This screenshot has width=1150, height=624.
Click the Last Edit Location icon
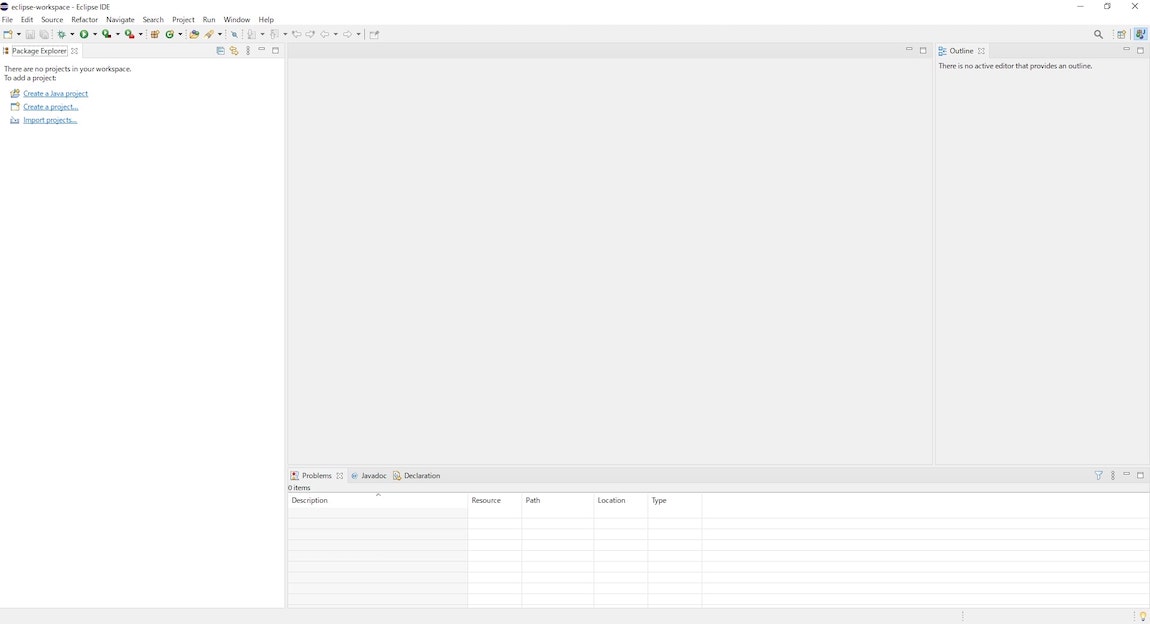(296, 34)
